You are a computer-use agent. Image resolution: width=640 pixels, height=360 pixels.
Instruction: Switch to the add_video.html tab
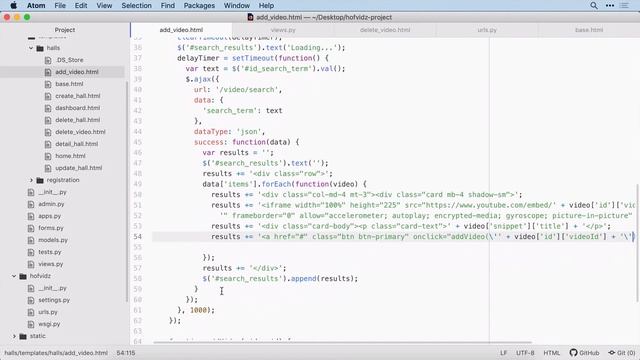[181, 30]
